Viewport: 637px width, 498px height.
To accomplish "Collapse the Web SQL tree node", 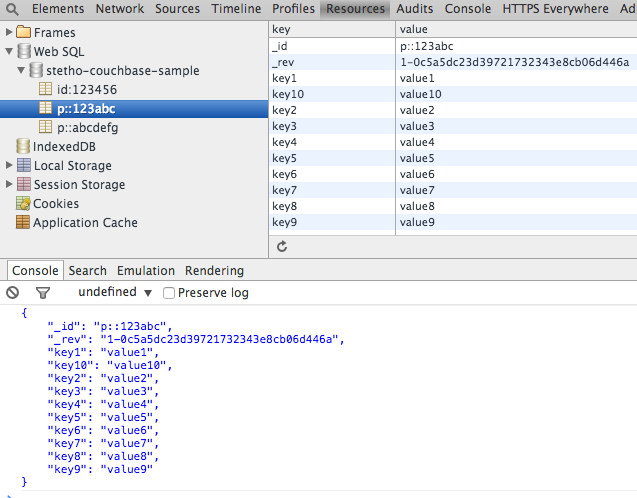I will point(9,51).
